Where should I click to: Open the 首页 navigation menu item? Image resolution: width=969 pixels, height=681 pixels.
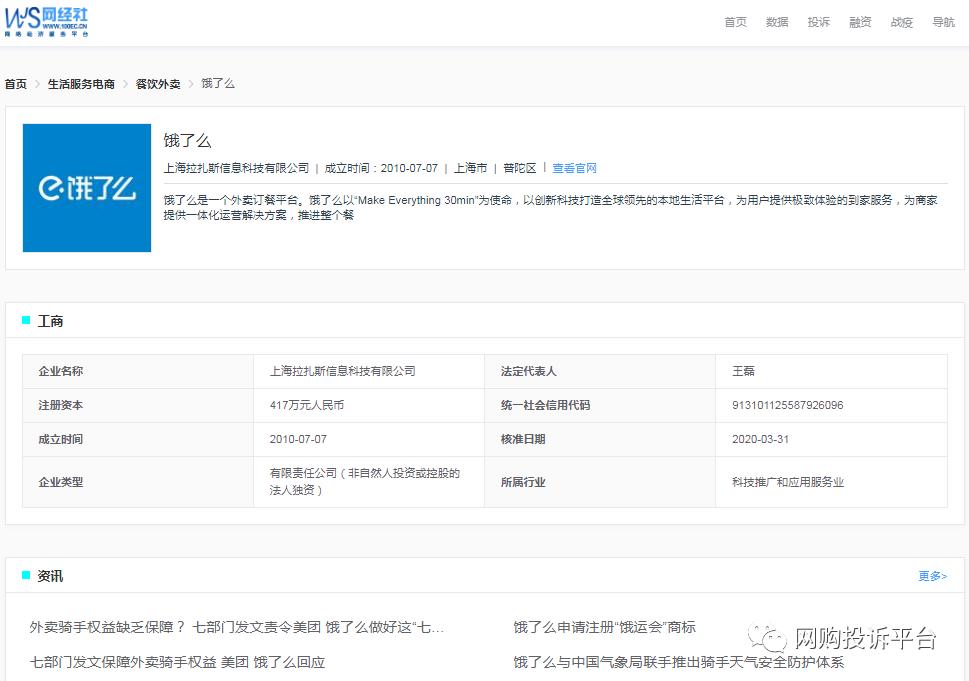pyautogui.click(x=735, y=21)
